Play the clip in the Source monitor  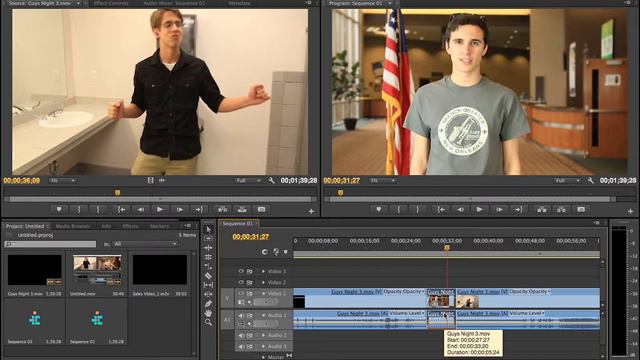coord(160,209)
